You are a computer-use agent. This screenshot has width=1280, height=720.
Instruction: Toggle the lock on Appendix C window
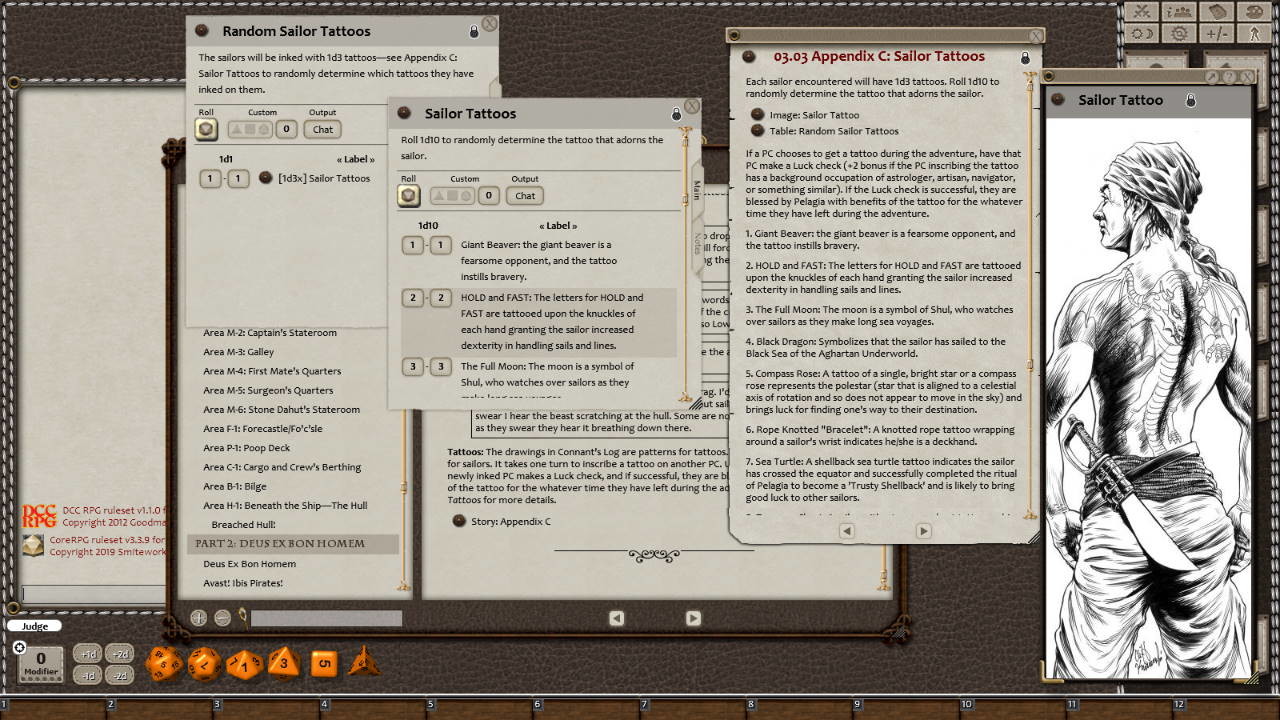(1025, 58)
